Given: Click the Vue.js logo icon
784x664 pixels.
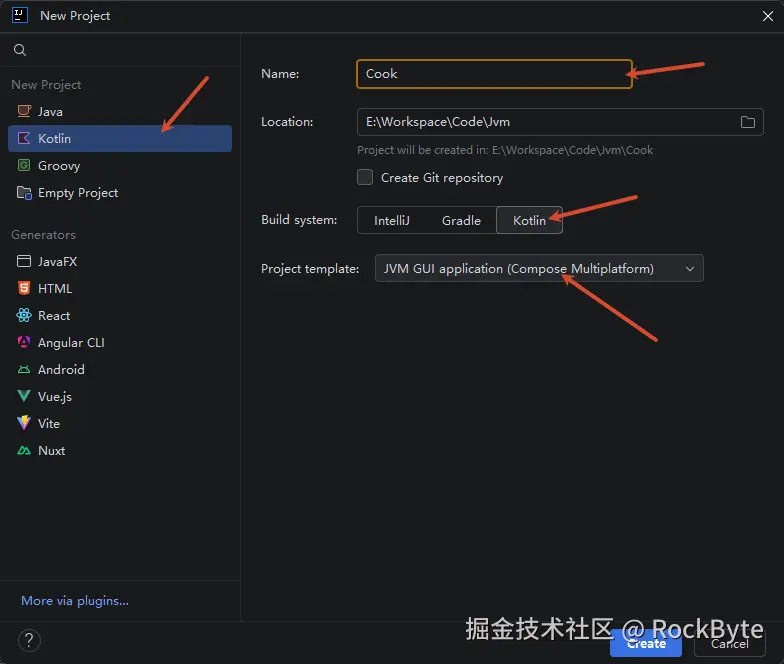Looking at the screenshot, I should pos(24,396).
